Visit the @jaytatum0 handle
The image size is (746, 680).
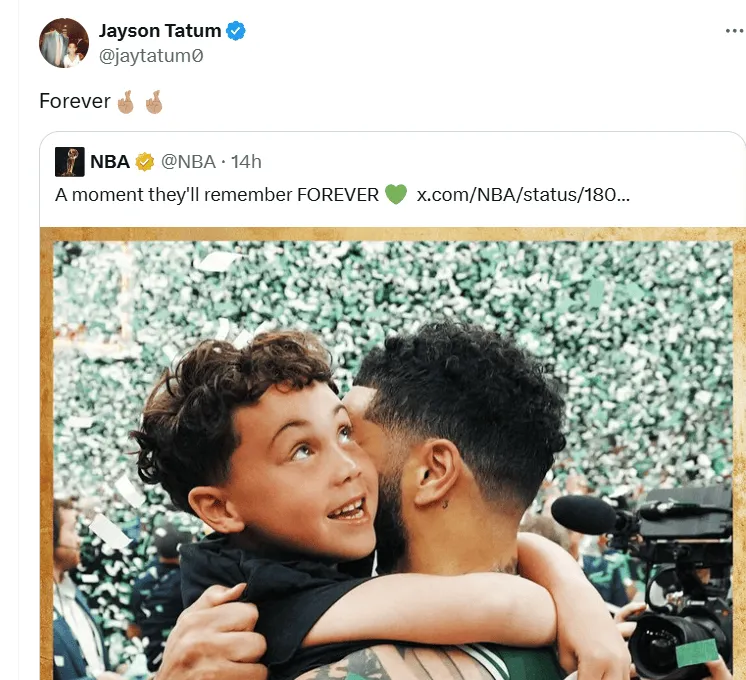click(x=151, y=57)
